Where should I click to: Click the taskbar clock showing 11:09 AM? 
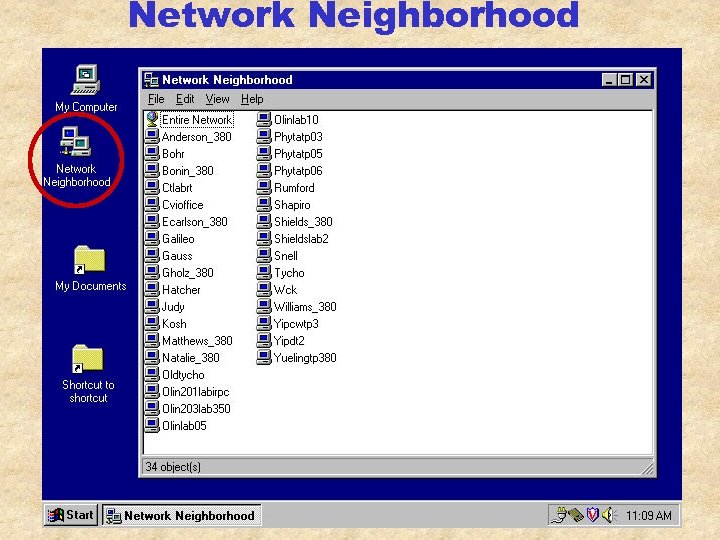(x=648, y=516)
